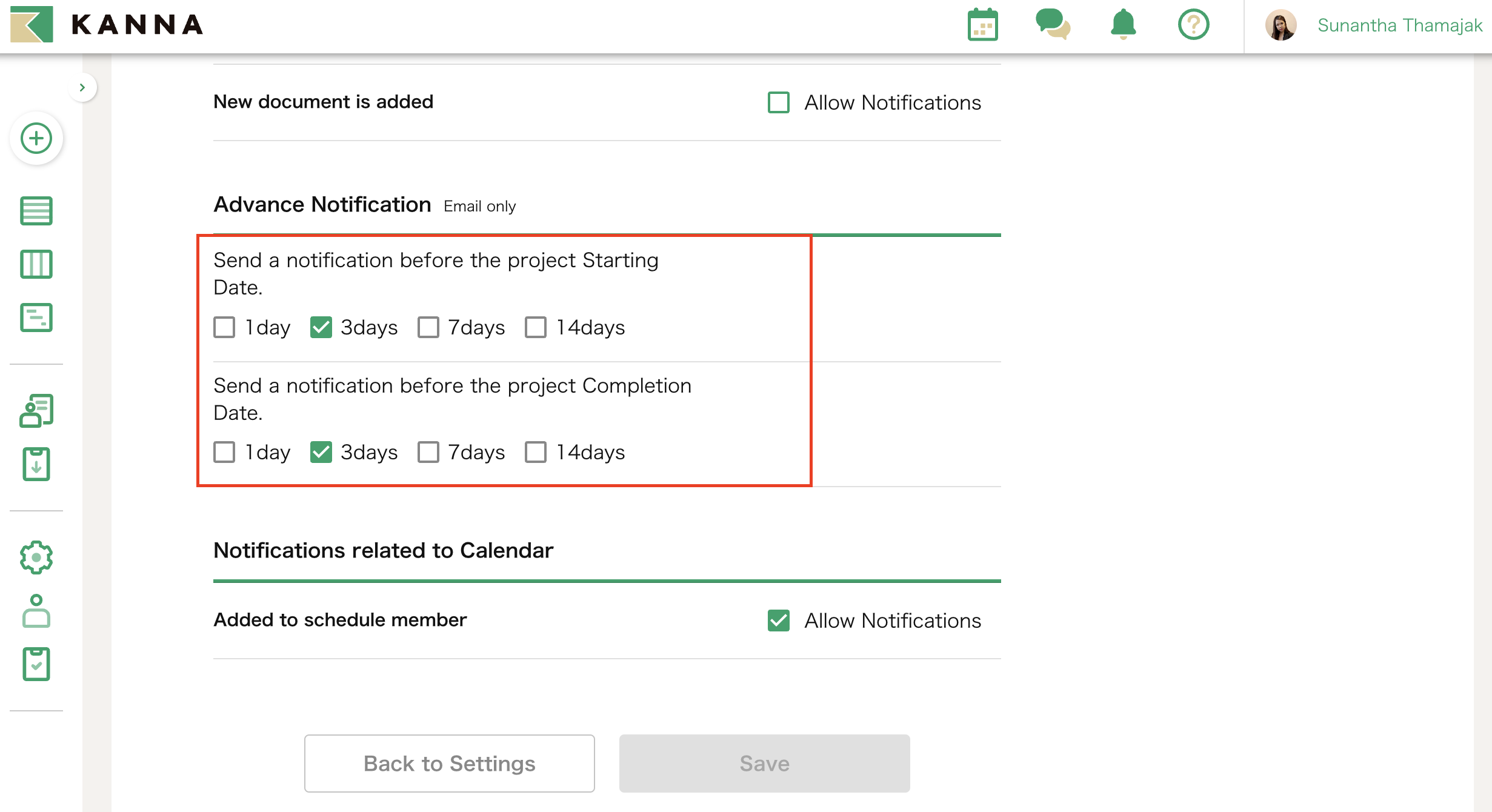
Task: Expand the sidebar with chevron arrow
Action: [x=82, y=87]
